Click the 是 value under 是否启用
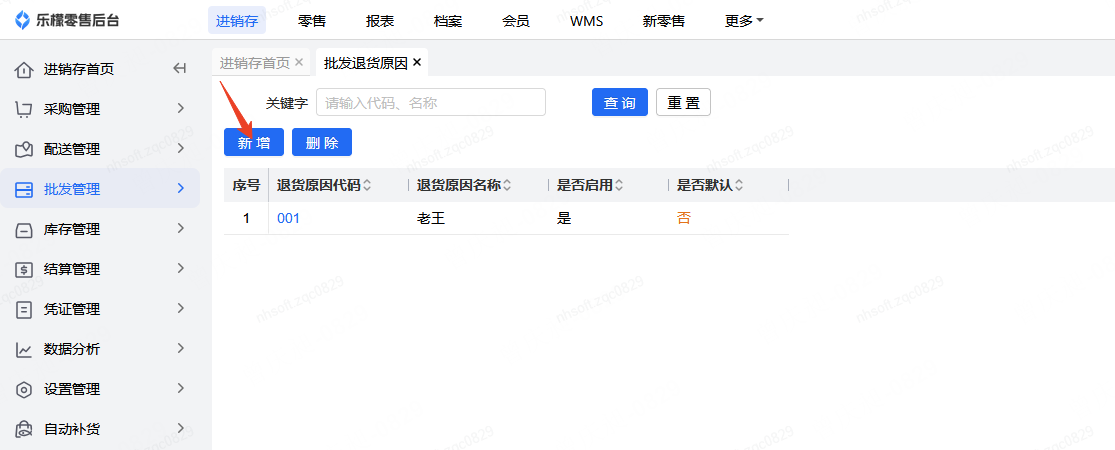1115x450 pixels. [x=564, y=218]
